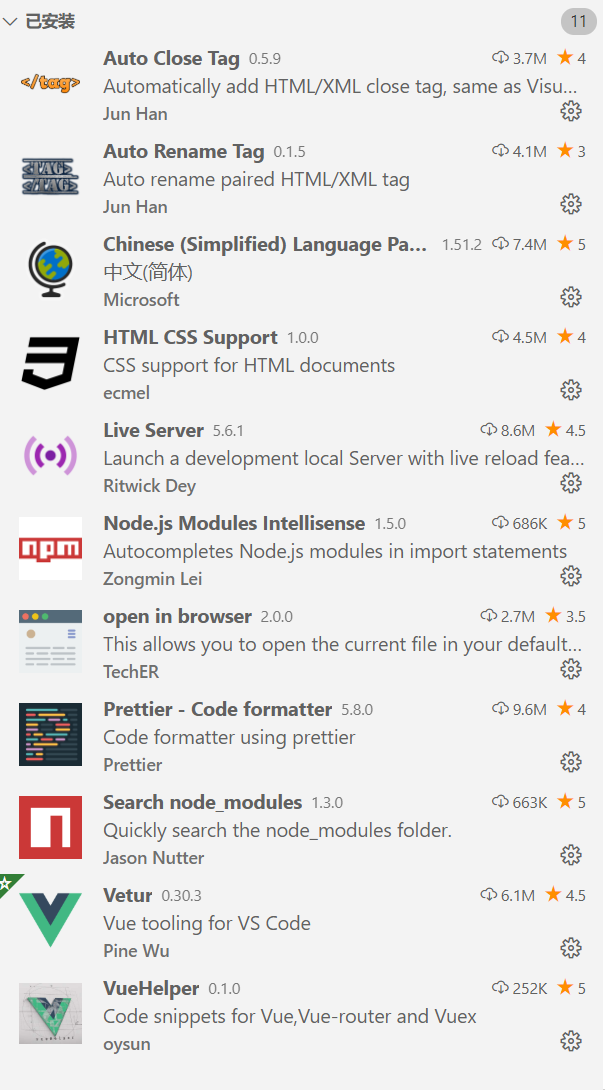Open manage gear for Node.js Modules Intellisense

[571, 576]
